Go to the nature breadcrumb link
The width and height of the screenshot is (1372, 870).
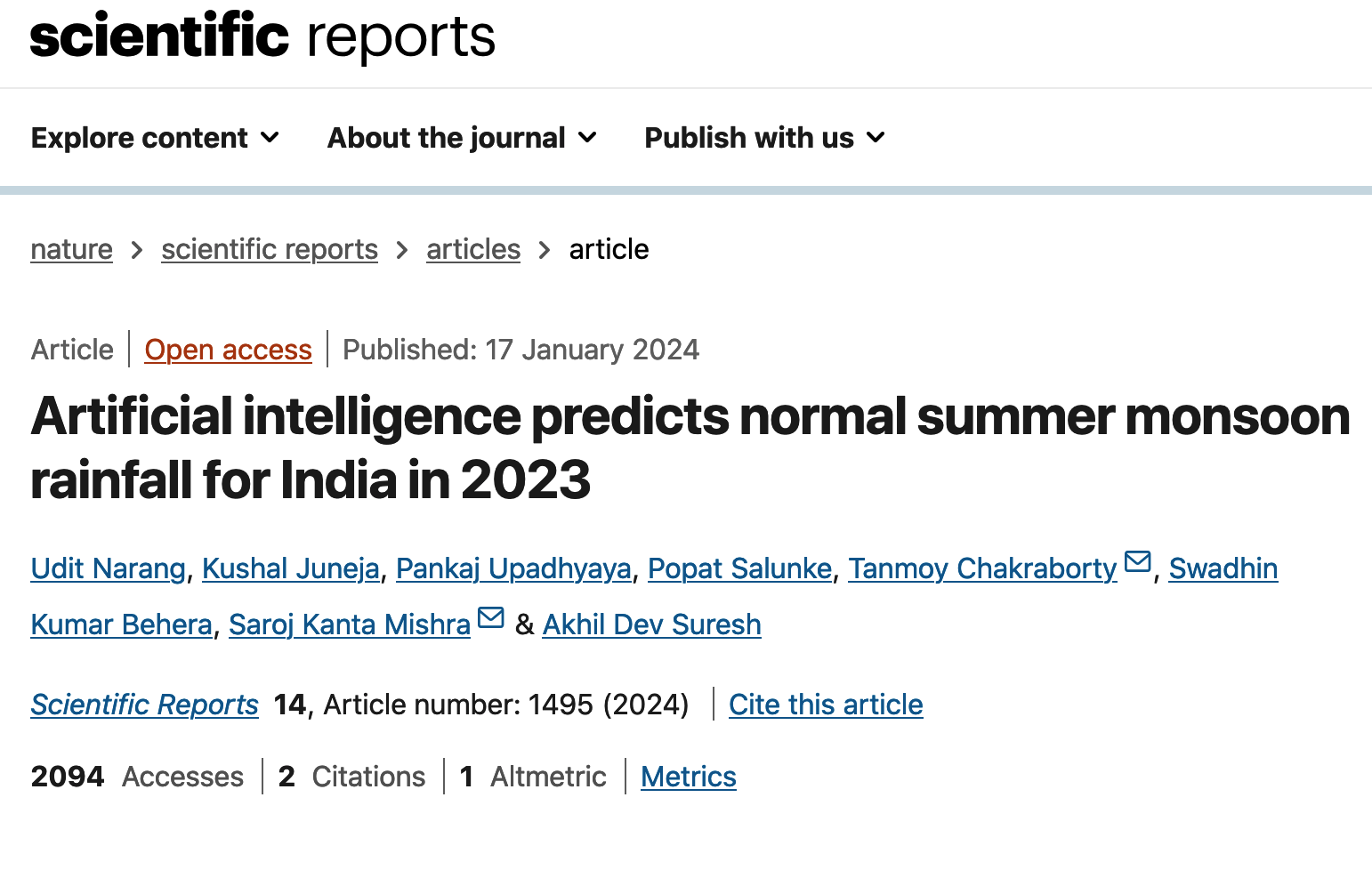point(71,250)
